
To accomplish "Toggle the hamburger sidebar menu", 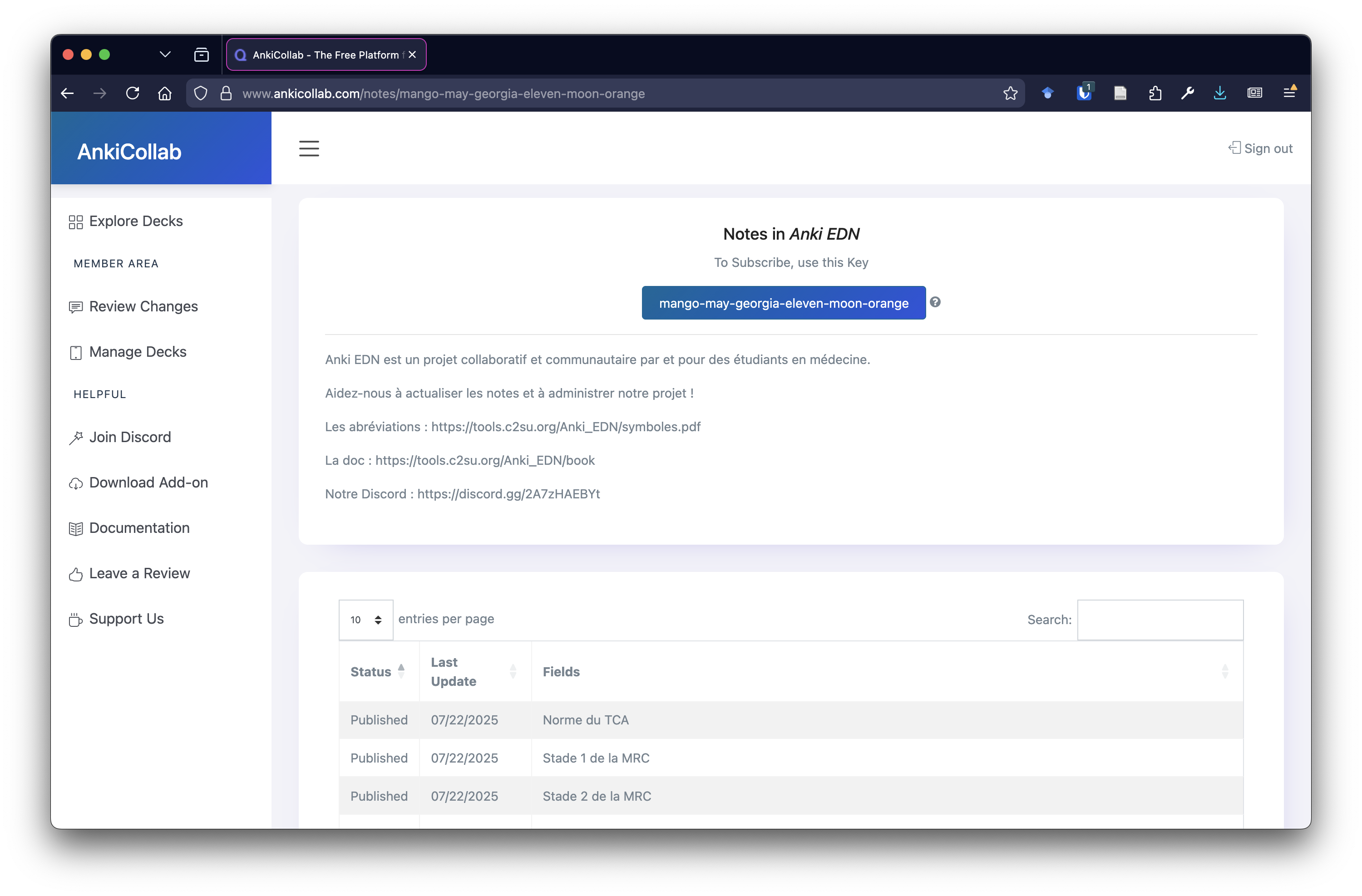I will click(309, 149).
